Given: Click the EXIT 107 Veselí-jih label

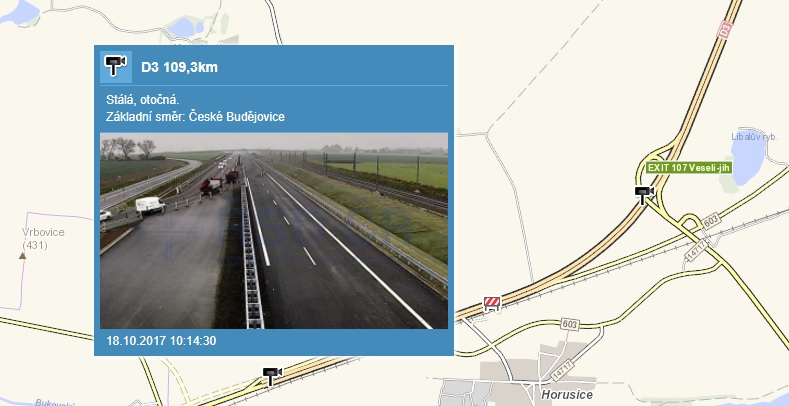Looking at the screenshot, I should tap(689, 168).
